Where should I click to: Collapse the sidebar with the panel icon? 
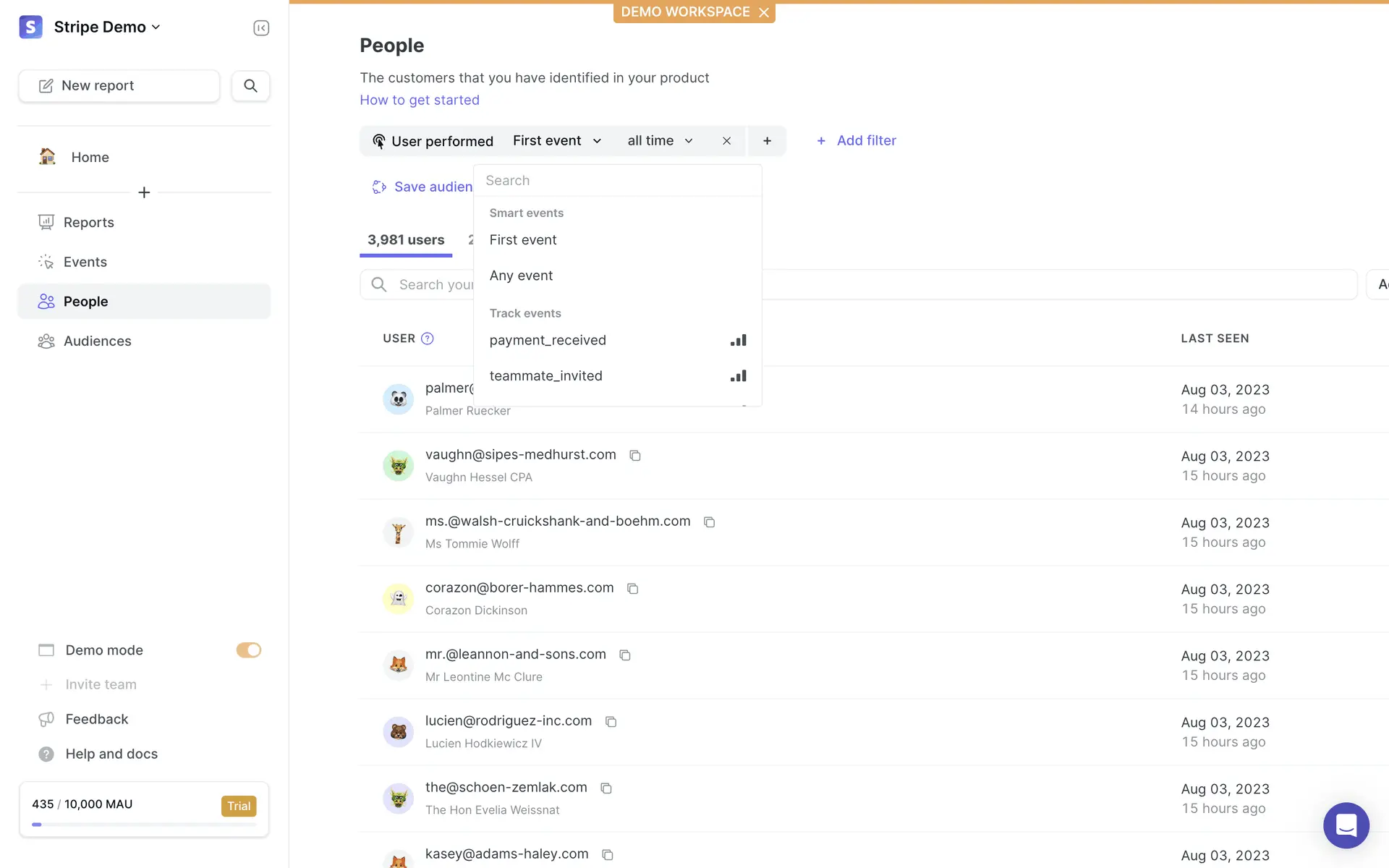(x=261, y=27)
